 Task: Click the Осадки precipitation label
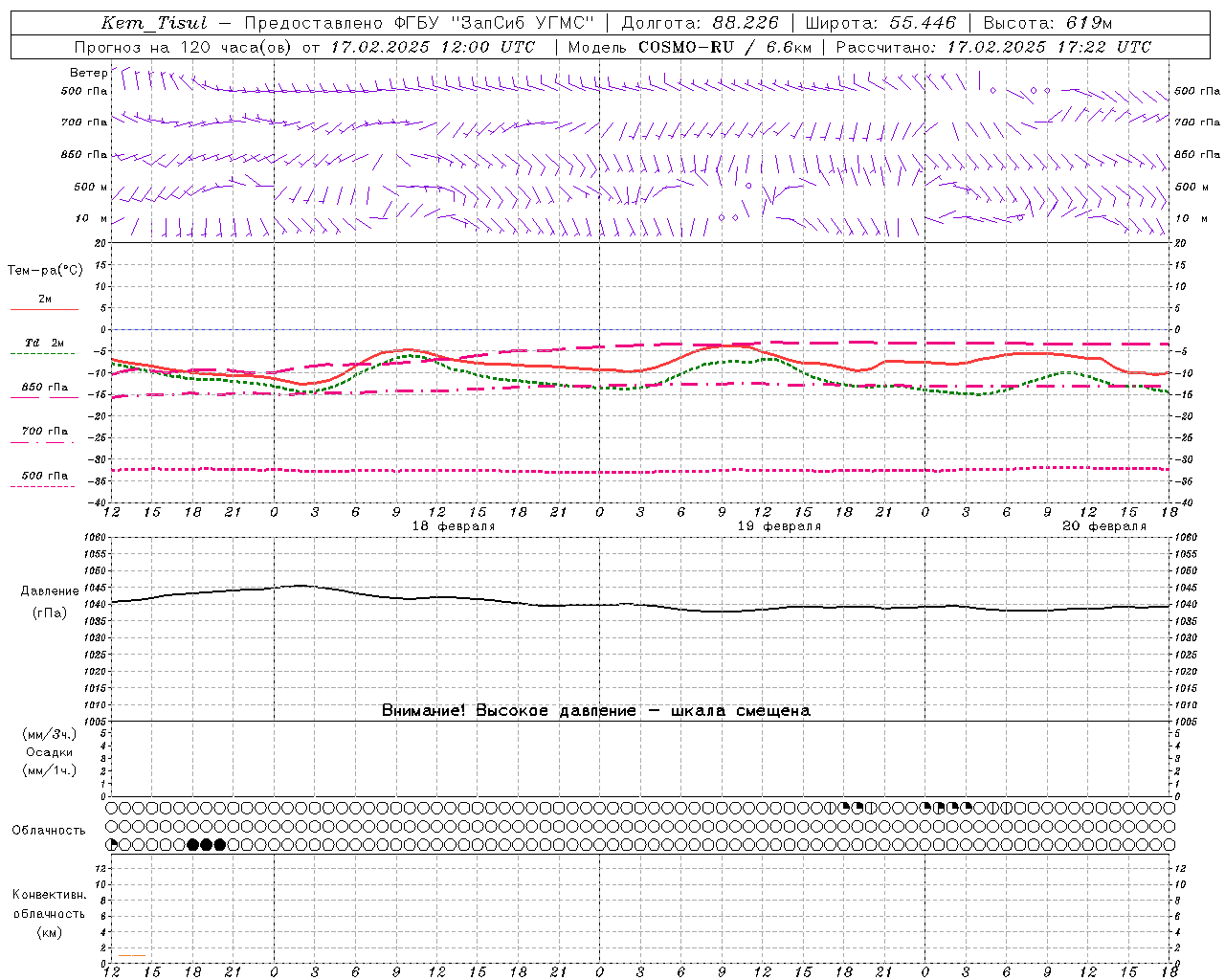[x=50, y=753]
